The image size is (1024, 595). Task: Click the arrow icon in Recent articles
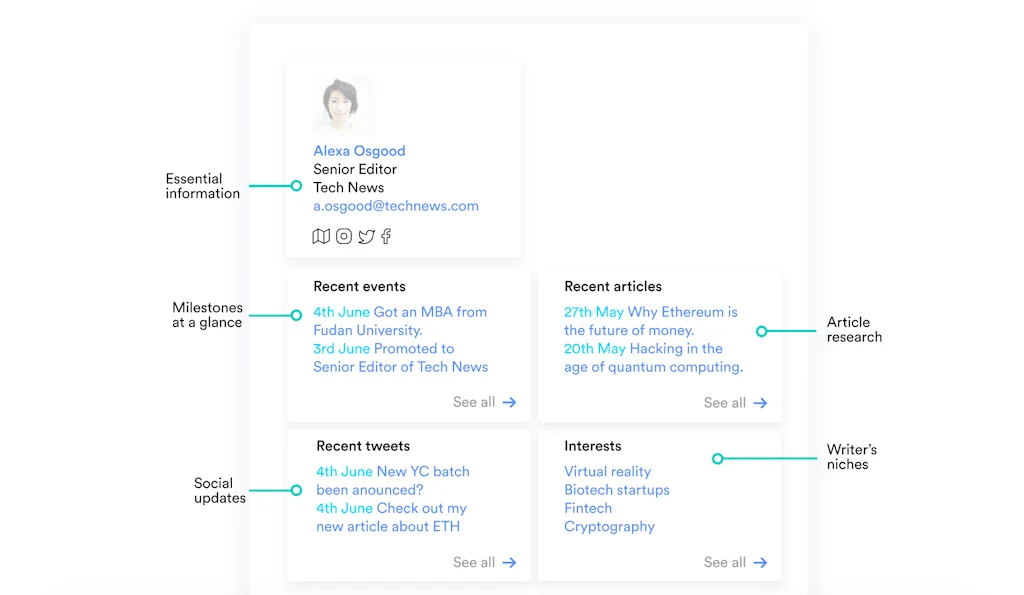point(761,403)
